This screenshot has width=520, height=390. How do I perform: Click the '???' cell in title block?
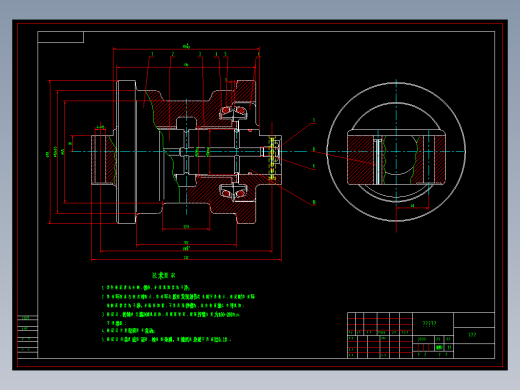point(472,335)
